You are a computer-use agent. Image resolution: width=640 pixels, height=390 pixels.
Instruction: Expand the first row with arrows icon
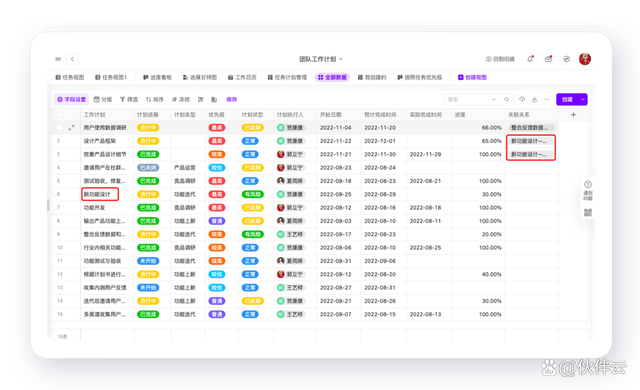click(x=71, y=128)
